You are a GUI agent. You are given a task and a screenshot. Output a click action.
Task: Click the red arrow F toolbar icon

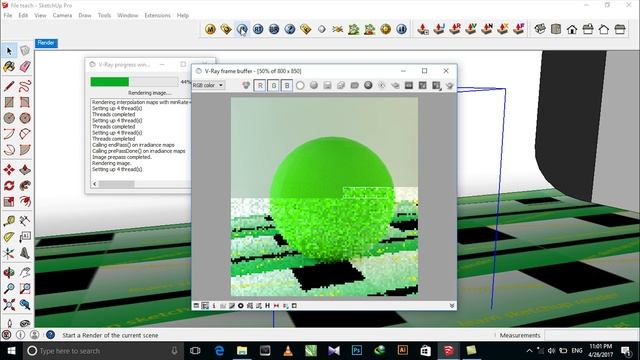[x=519, y=29]
